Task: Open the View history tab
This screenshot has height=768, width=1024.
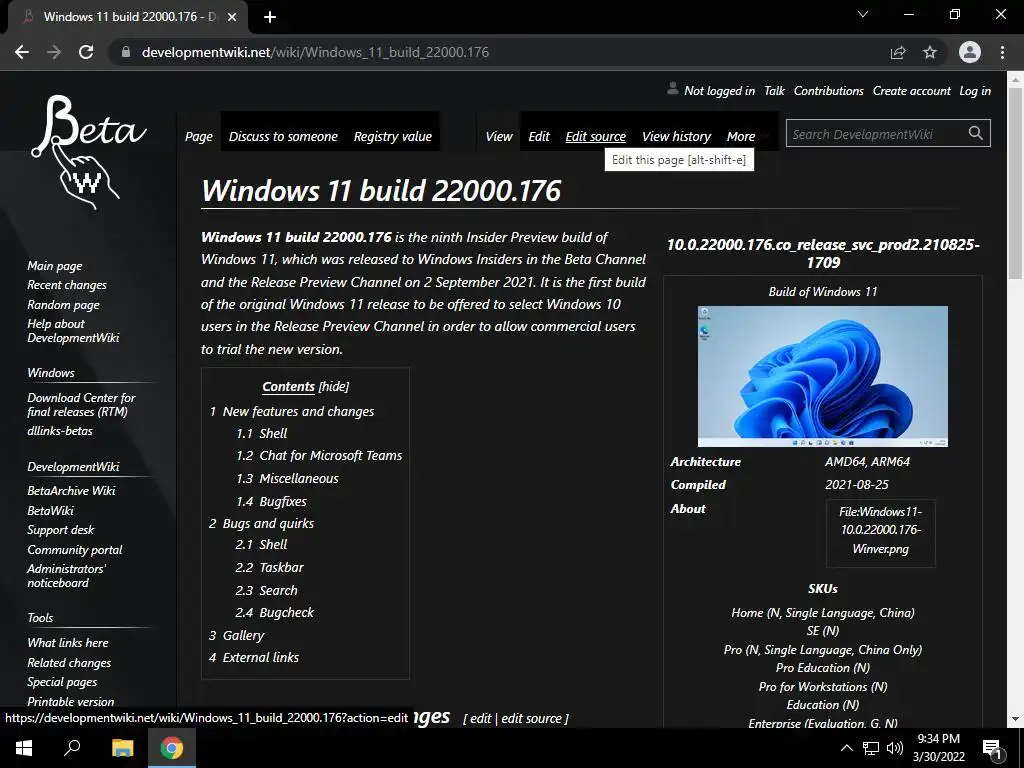Action: coord(676,136)
